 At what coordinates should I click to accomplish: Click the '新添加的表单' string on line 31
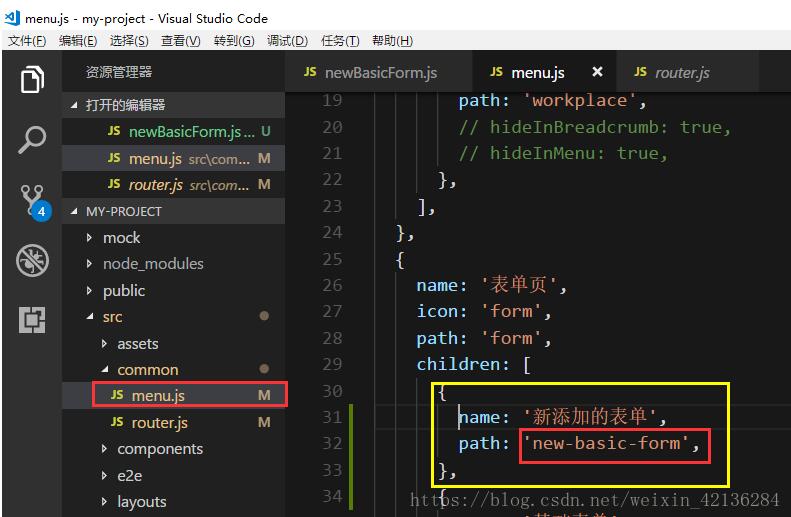(x=590, y=417)
